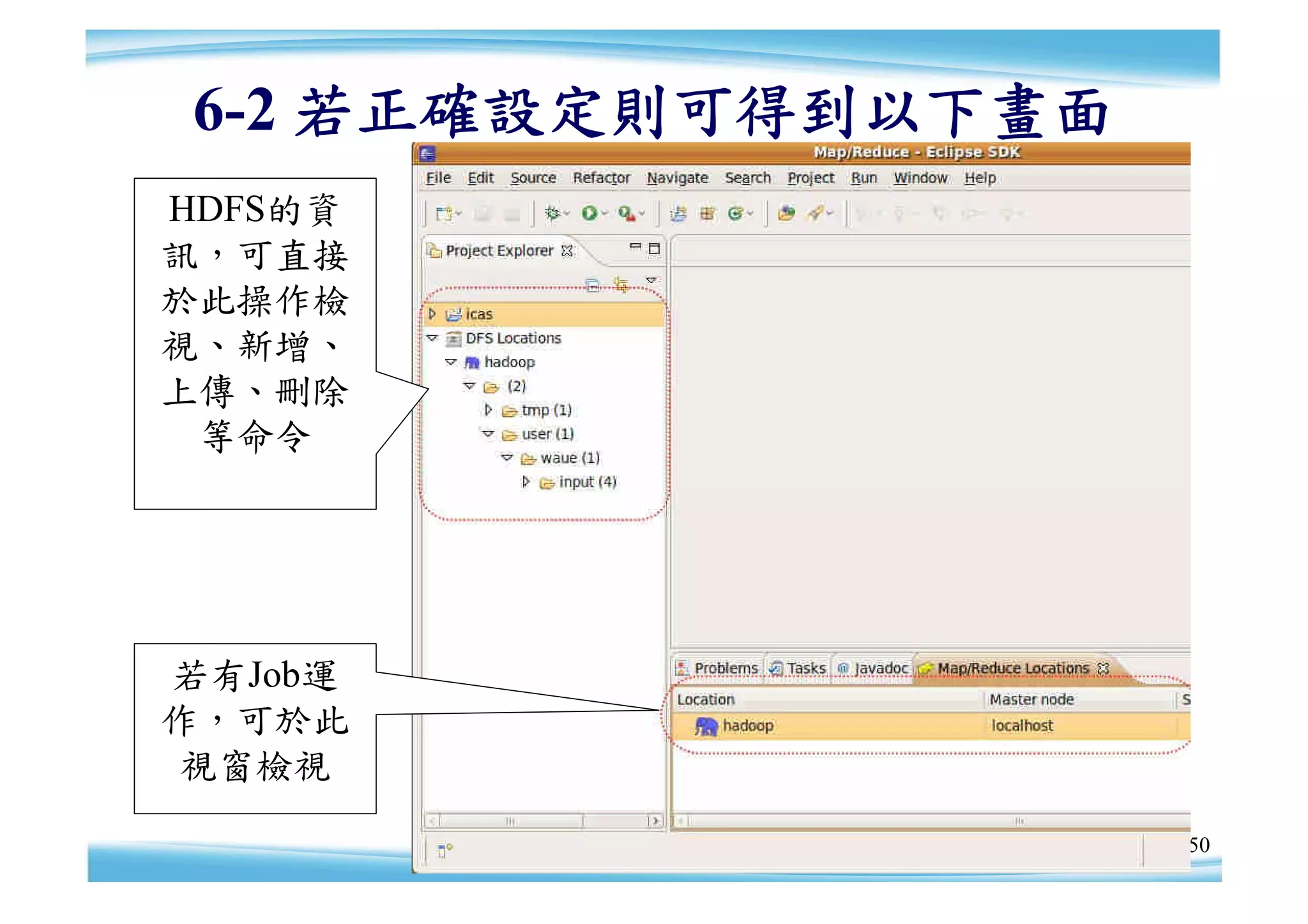Screen dimensions: 1308x924
Task: Click the New wizard toolbar icon
Action: 443,213
